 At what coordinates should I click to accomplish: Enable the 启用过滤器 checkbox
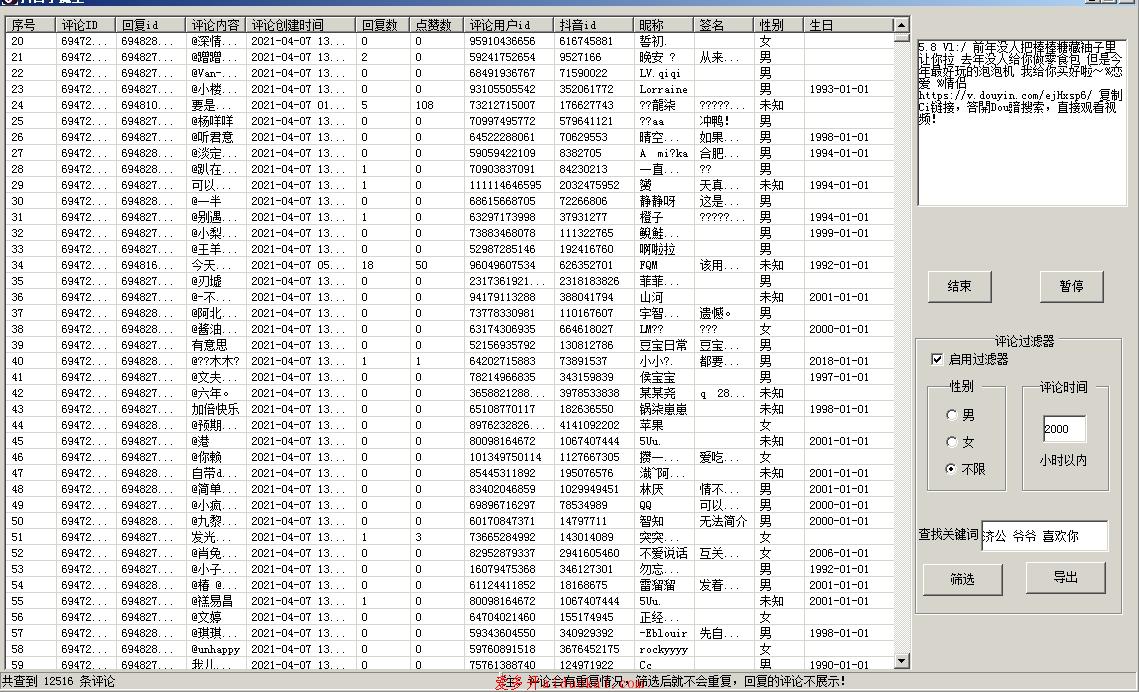point(937,359)
